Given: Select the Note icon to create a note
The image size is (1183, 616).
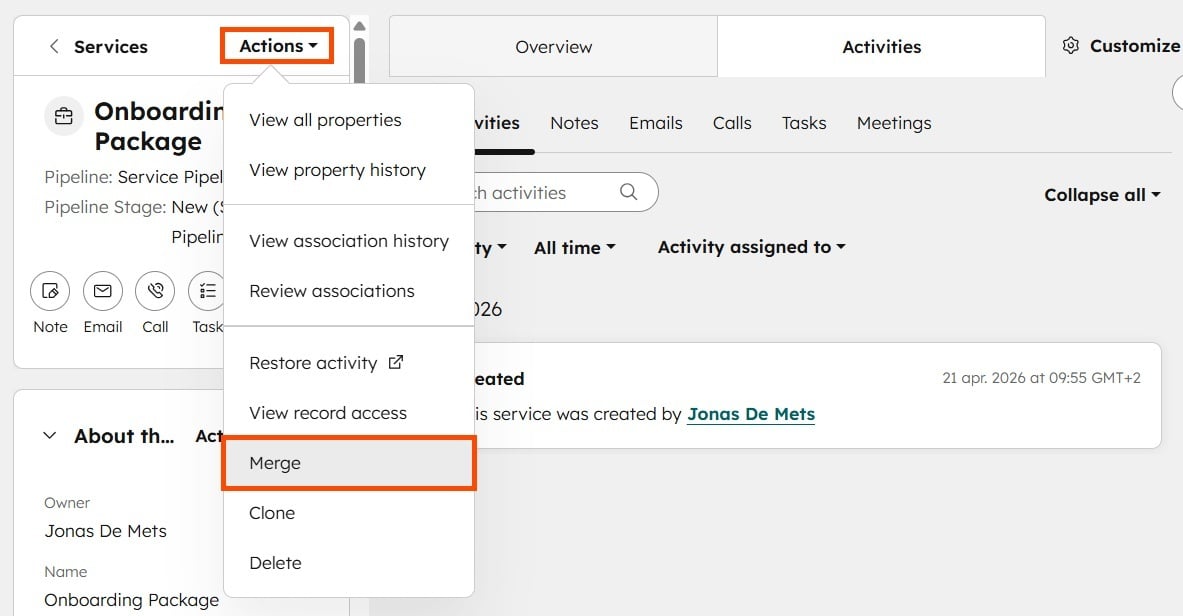Looking at the screenshot, I should [x=49, y=291].
